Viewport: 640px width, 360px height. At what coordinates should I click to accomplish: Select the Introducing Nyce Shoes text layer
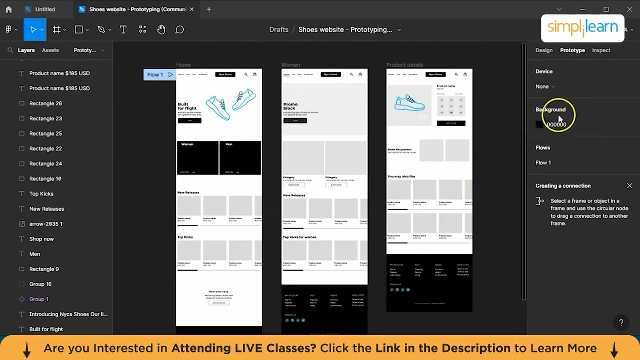click(x=68, y=314)
